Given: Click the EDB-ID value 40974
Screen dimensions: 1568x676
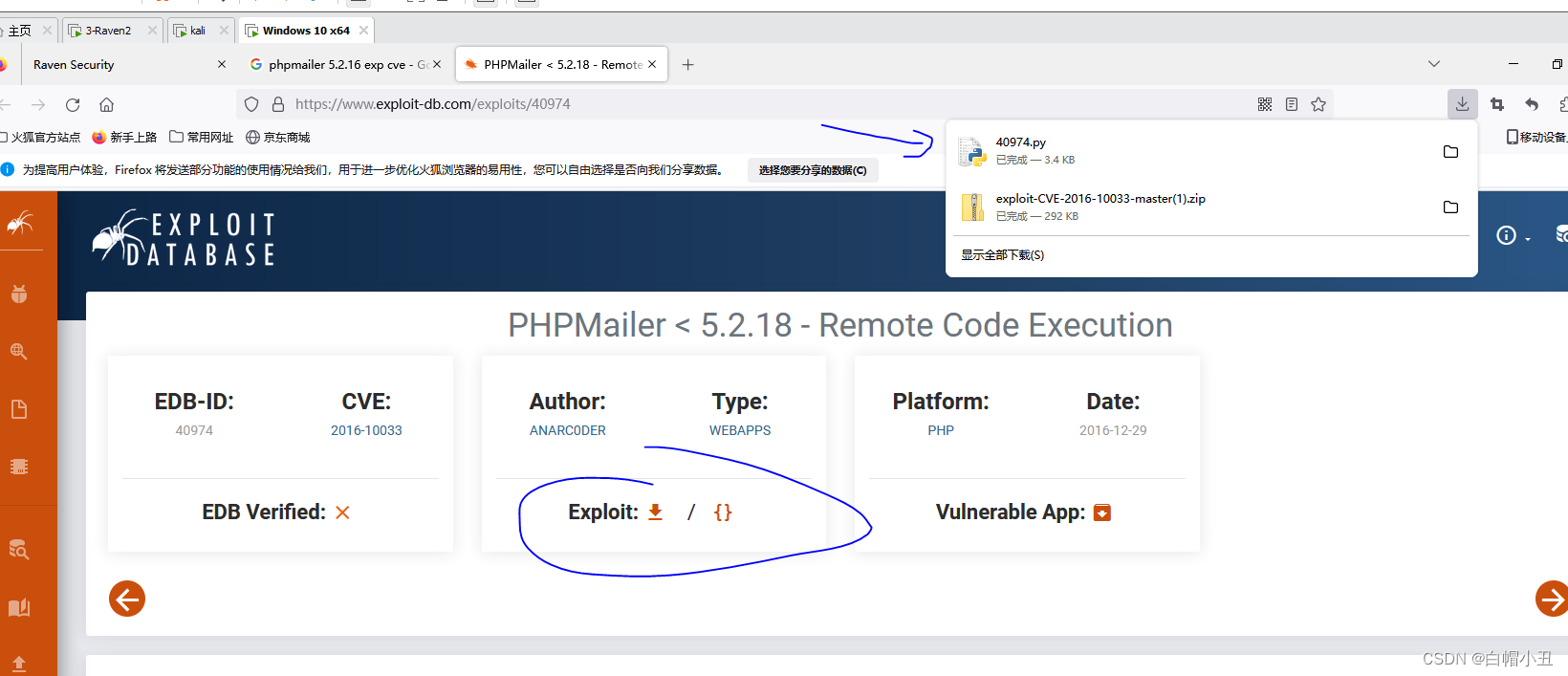Looking at the screenshot, I should (194, 431).
